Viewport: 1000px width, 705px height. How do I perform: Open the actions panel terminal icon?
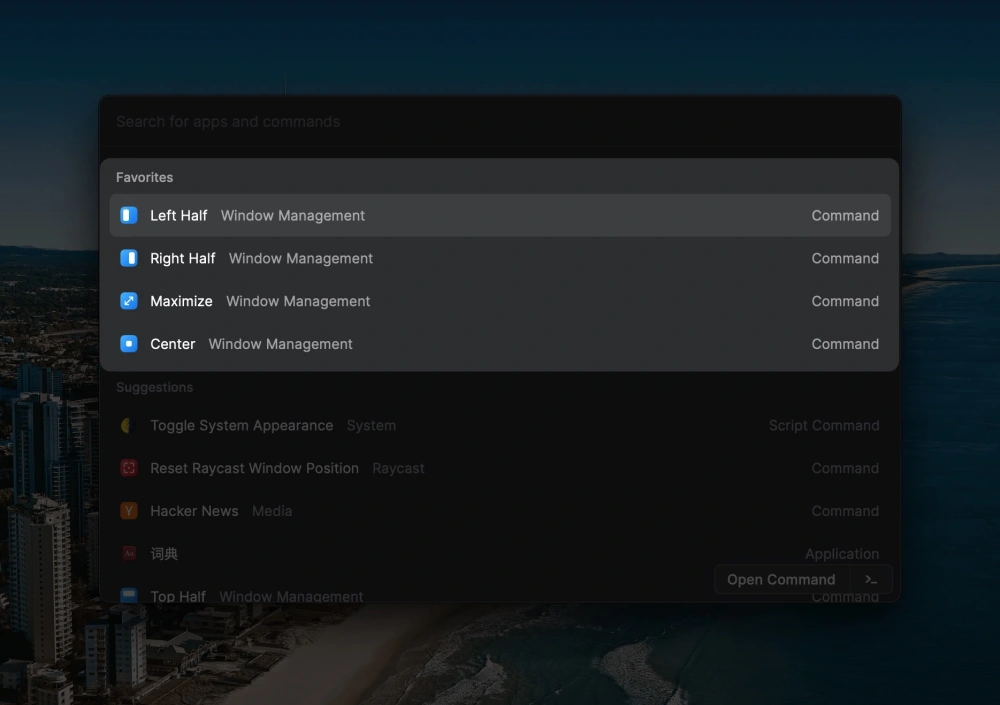(871, 580)
